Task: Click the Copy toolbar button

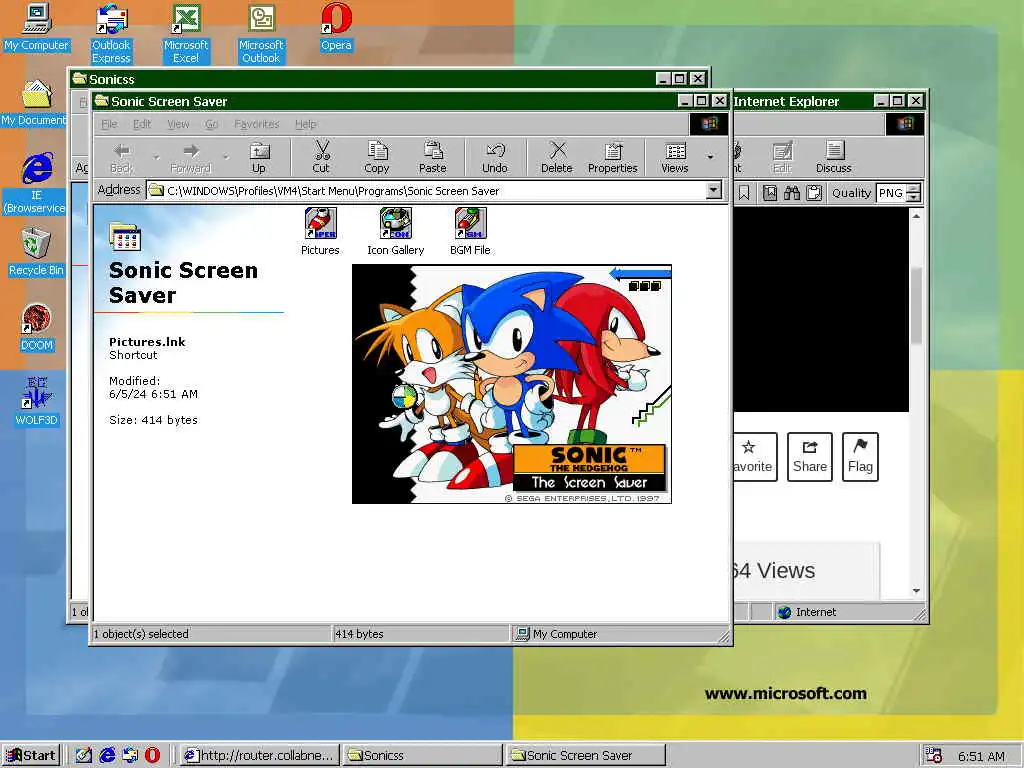Action: (x=377, y=158)
